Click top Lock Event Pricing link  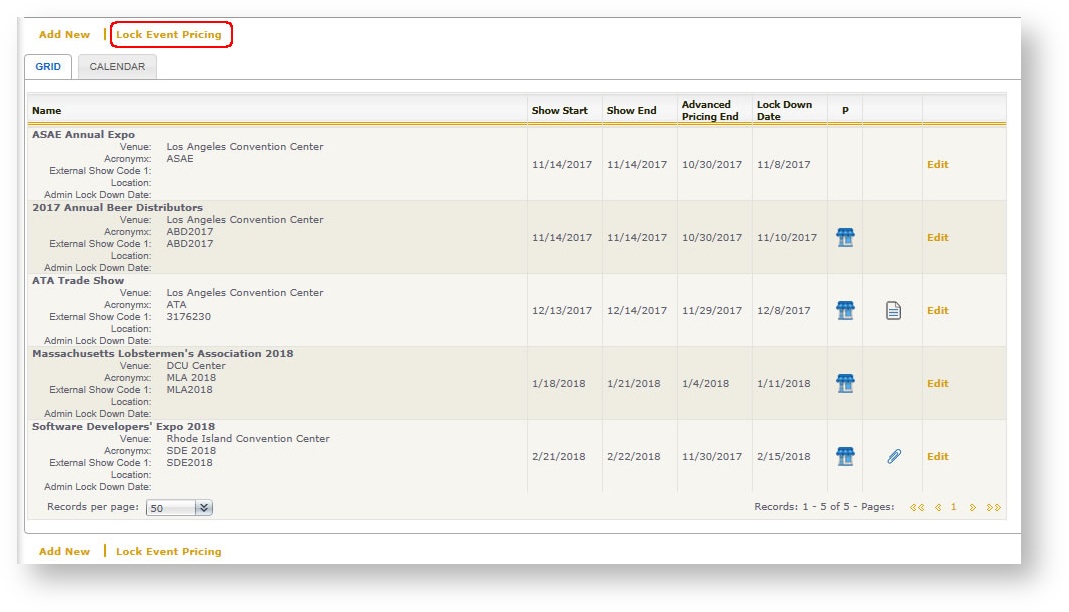point(169,35)
